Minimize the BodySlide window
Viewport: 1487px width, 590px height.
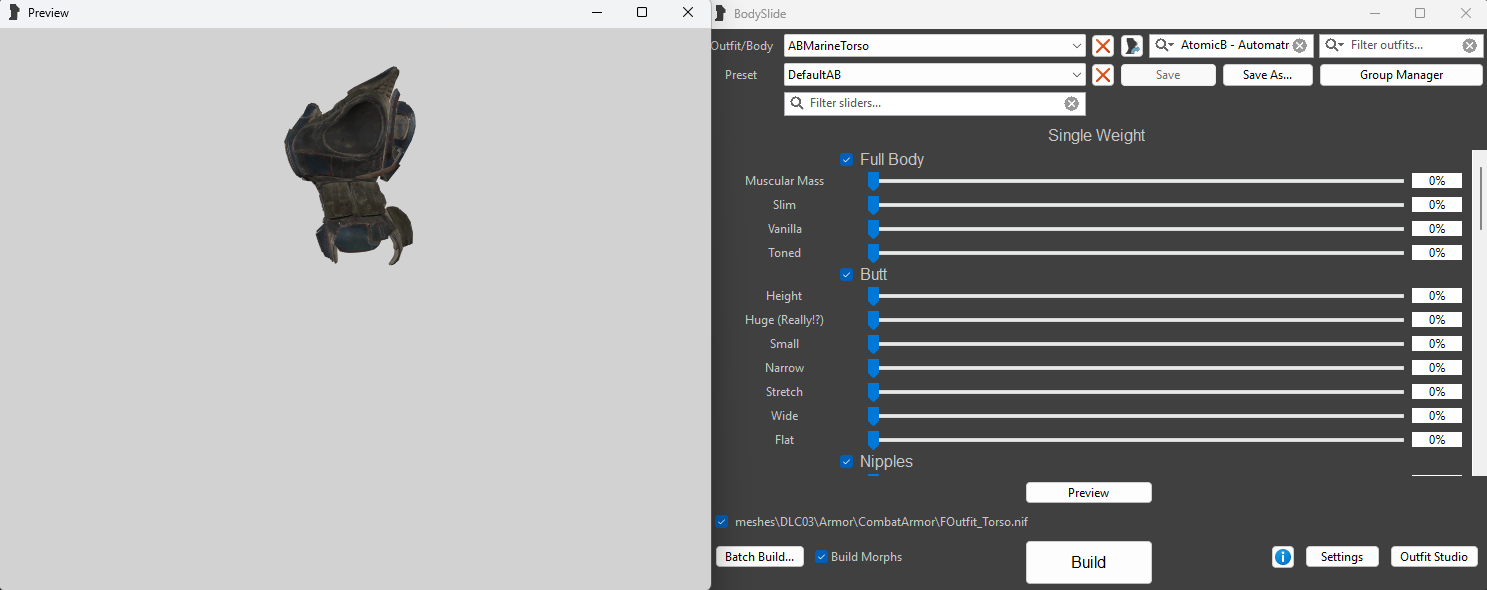point(1373,13)
